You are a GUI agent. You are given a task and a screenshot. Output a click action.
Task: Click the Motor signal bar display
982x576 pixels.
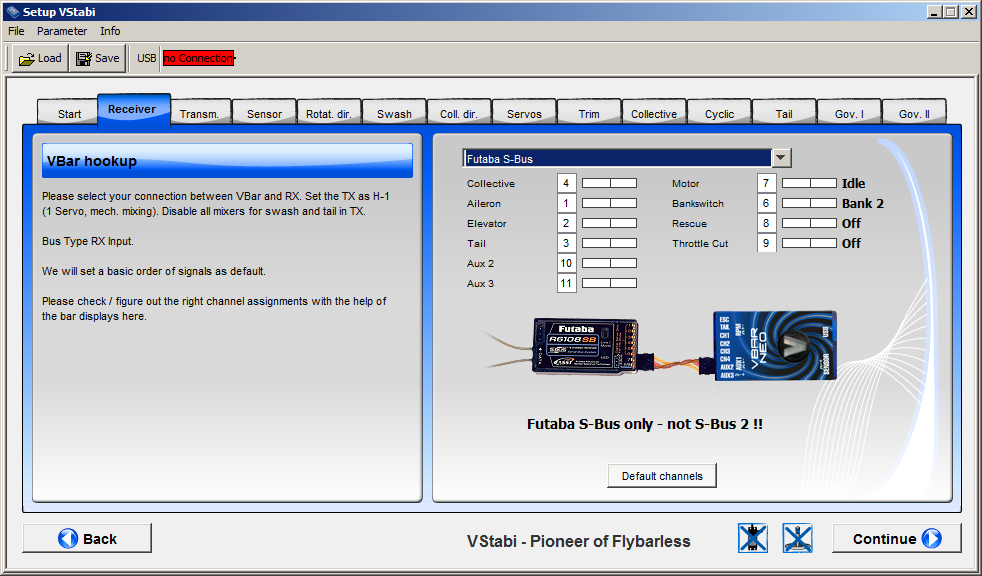pyautogui.click(x=809, y=183)
